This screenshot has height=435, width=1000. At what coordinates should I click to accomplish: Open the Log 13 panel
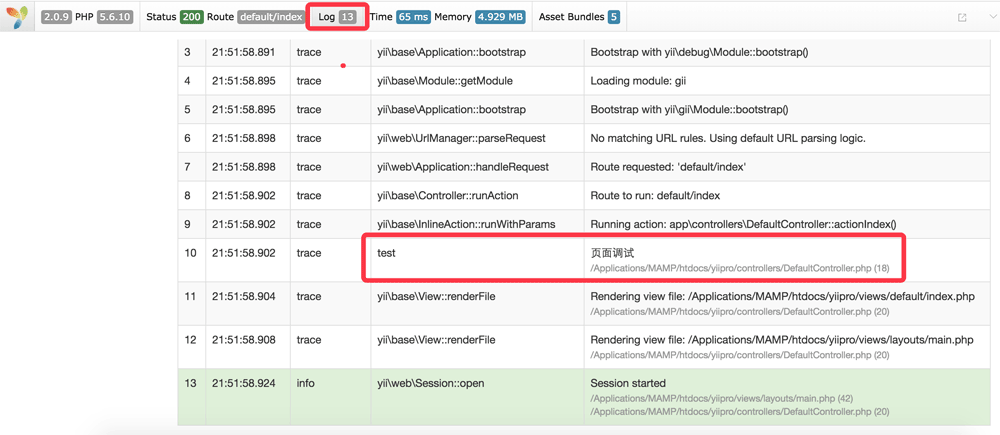(336, 17)
